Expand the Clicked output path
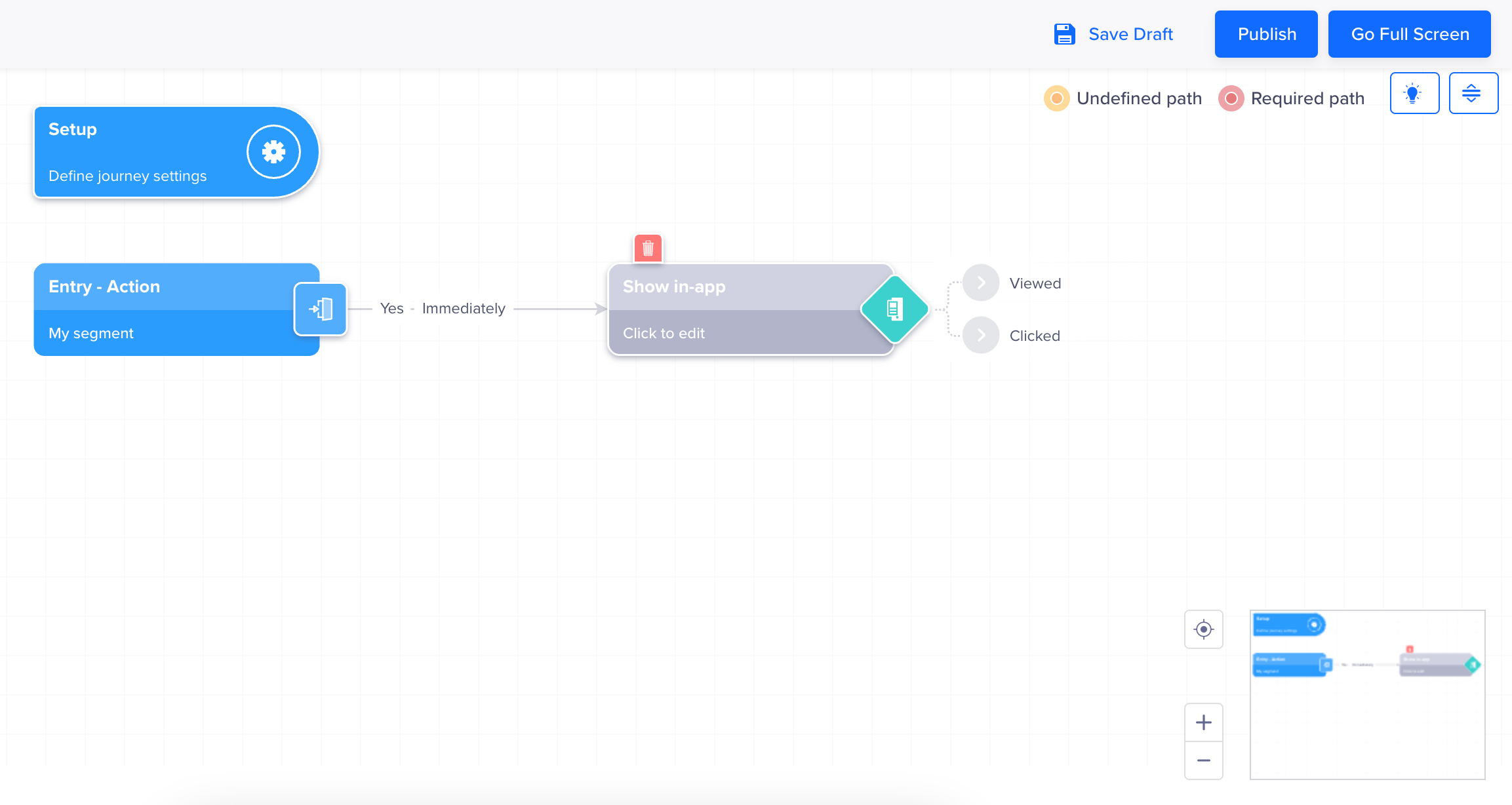This screenshot has width=1512, height=805. 981,335
